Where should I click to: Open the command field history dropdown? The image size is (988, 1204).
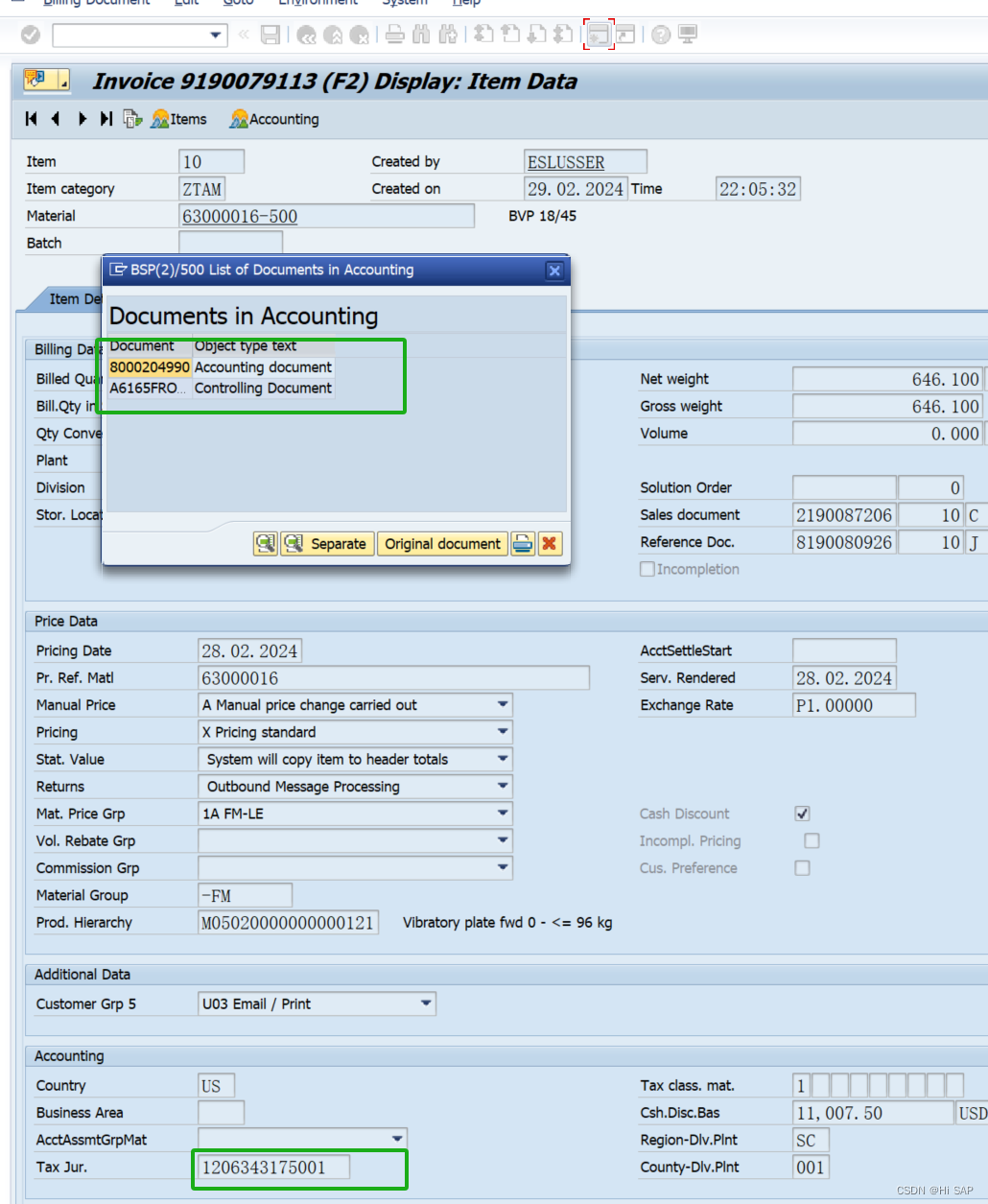pos(216,35)
